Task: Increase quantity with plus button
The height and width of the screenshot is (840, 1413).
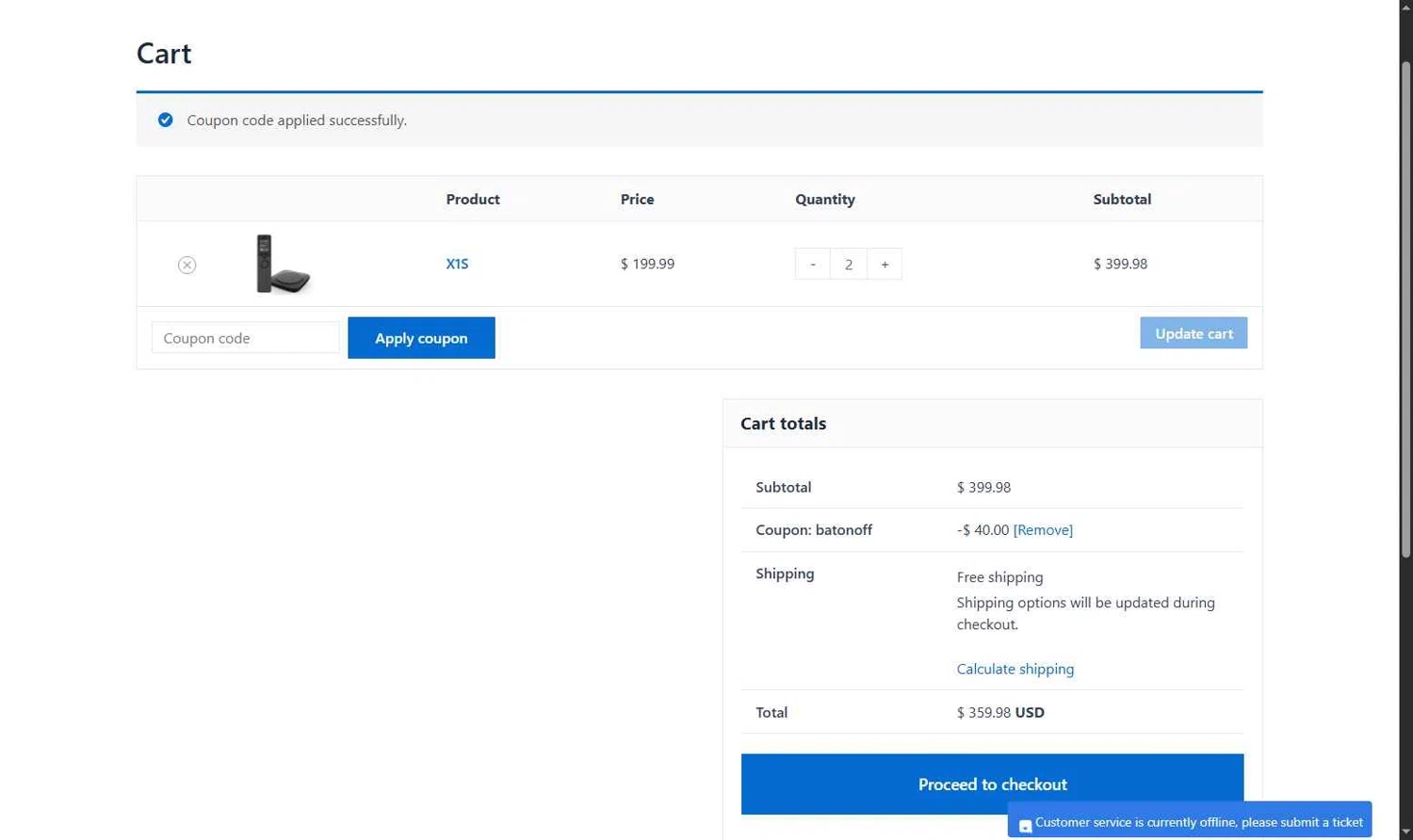Action: pos(885,264)
